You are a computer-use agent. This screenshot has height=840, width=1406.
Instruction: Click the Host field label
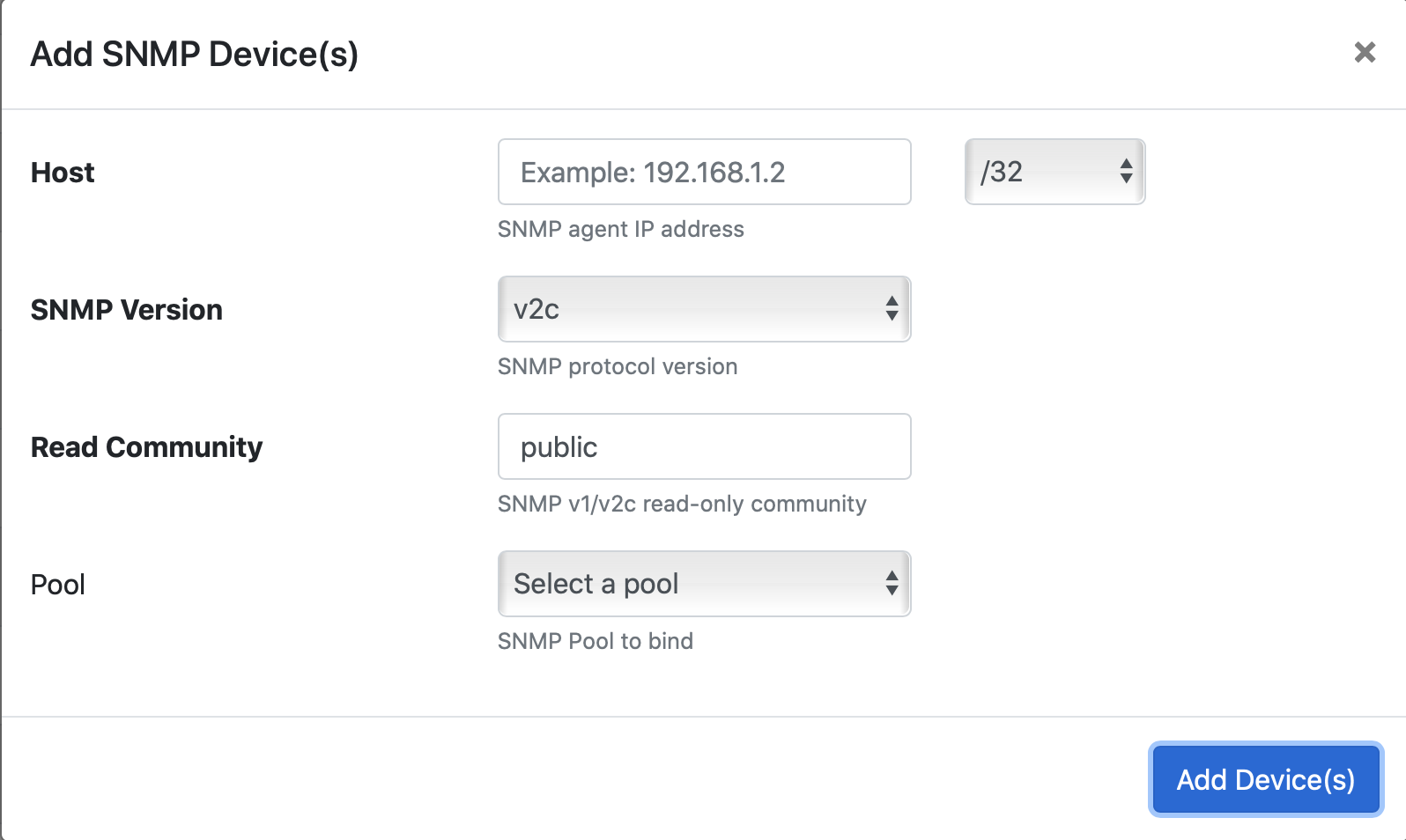coord(63,173)
